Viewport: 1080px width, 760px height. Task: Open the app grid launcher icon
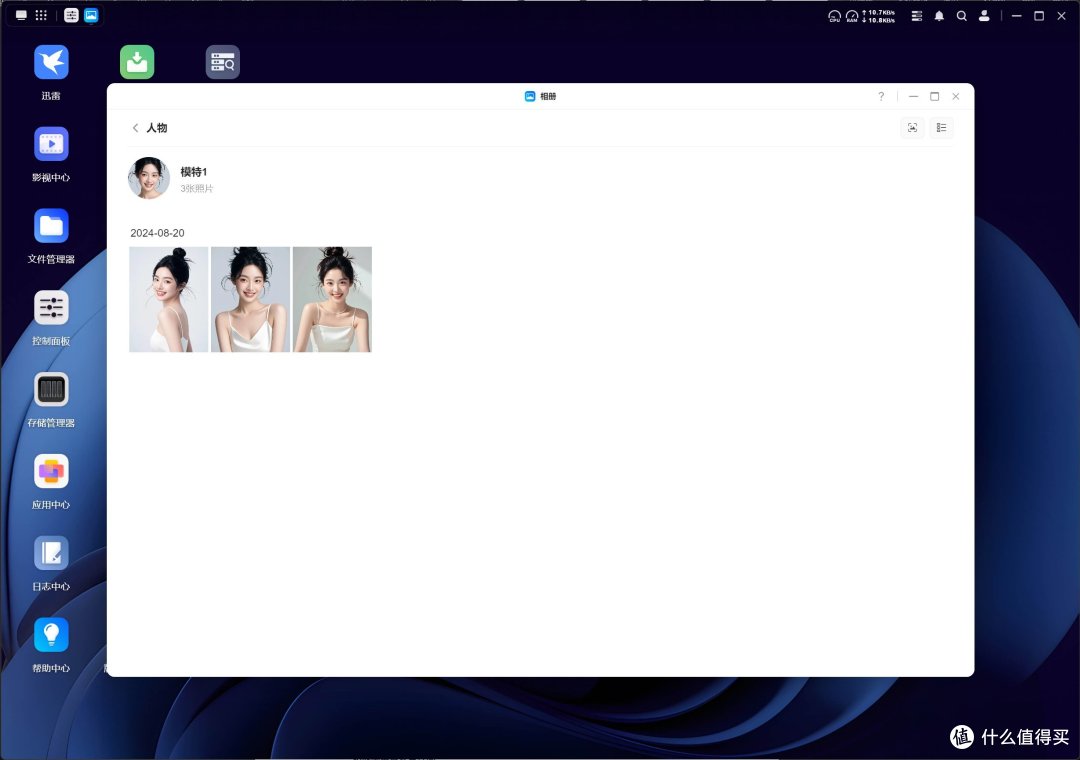[41, 15]
